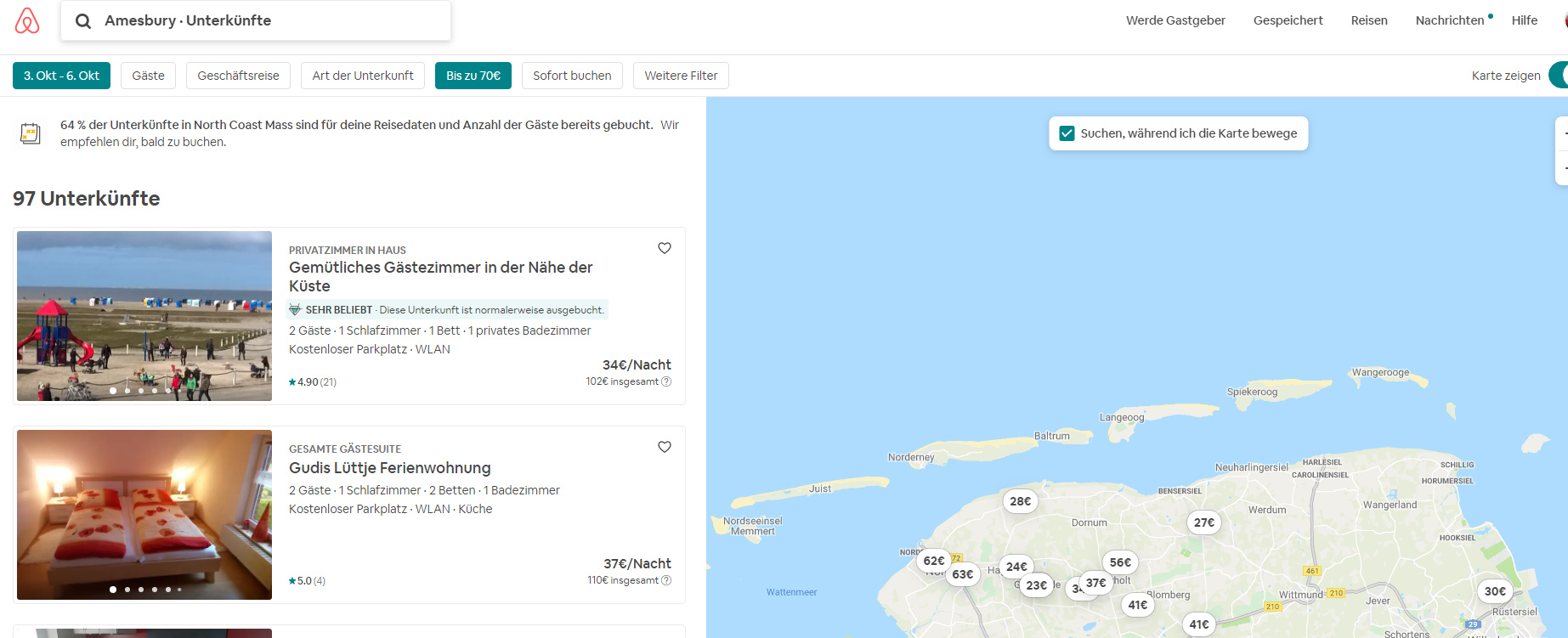
Task: Toggle the 'Karte zeigen' switch
Action: tap(1559, 76)
